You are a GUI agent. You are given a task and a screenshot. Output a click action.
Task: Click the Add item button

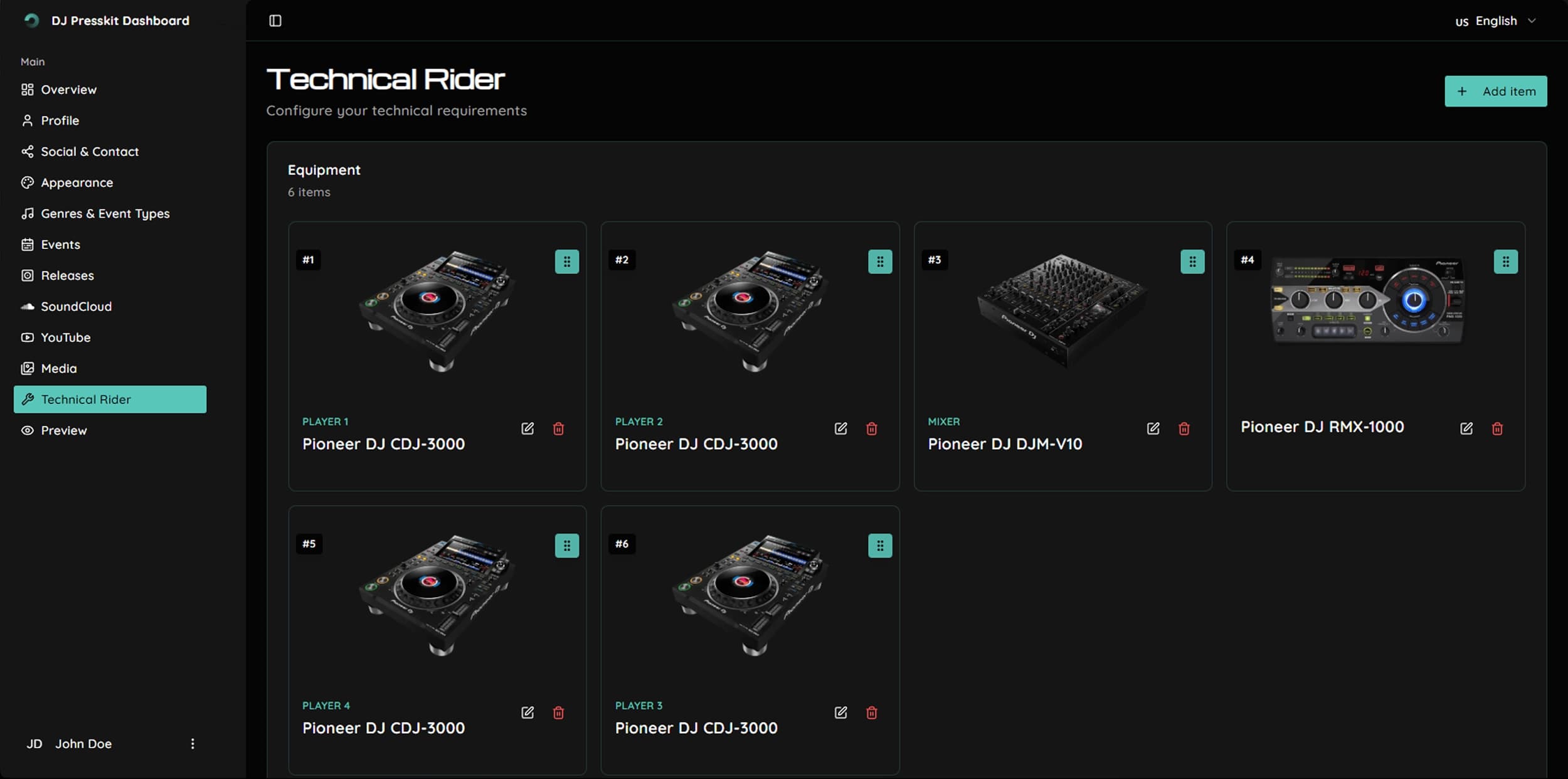(x=1495, y=90)
